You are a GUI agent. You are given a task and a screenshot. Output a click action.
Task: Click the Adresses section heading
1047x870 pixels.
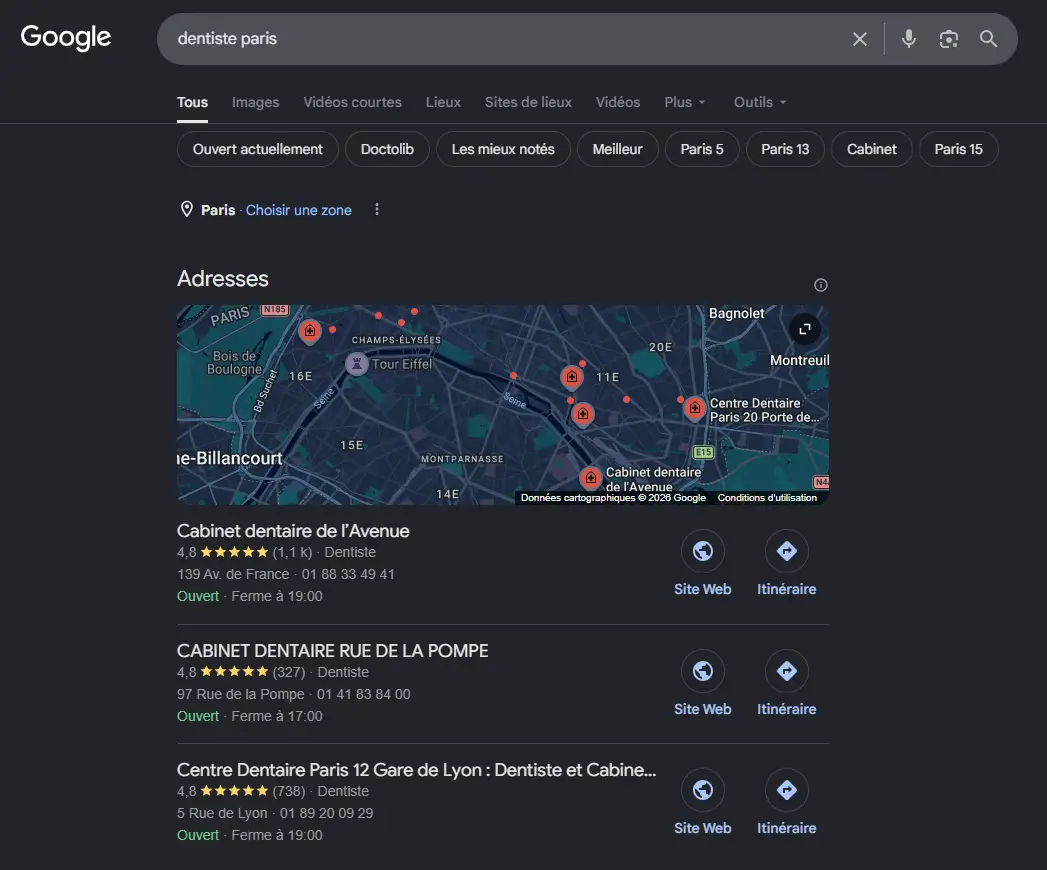pyautogui.click(x=222, y=278)
